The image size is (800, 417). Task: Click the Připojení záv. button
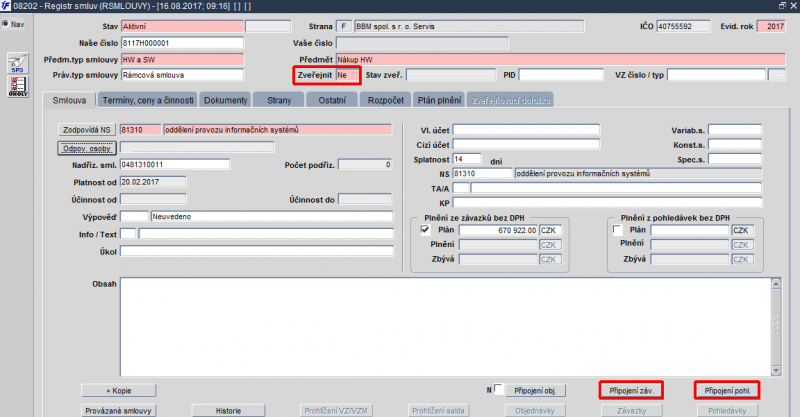tap(631, 390)
